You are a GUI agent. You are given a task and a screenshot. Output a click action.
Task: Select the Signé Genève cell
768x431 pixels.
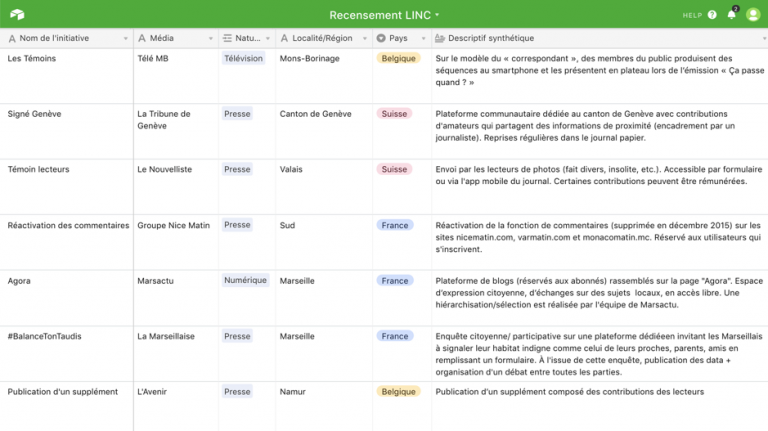point(67,131)
